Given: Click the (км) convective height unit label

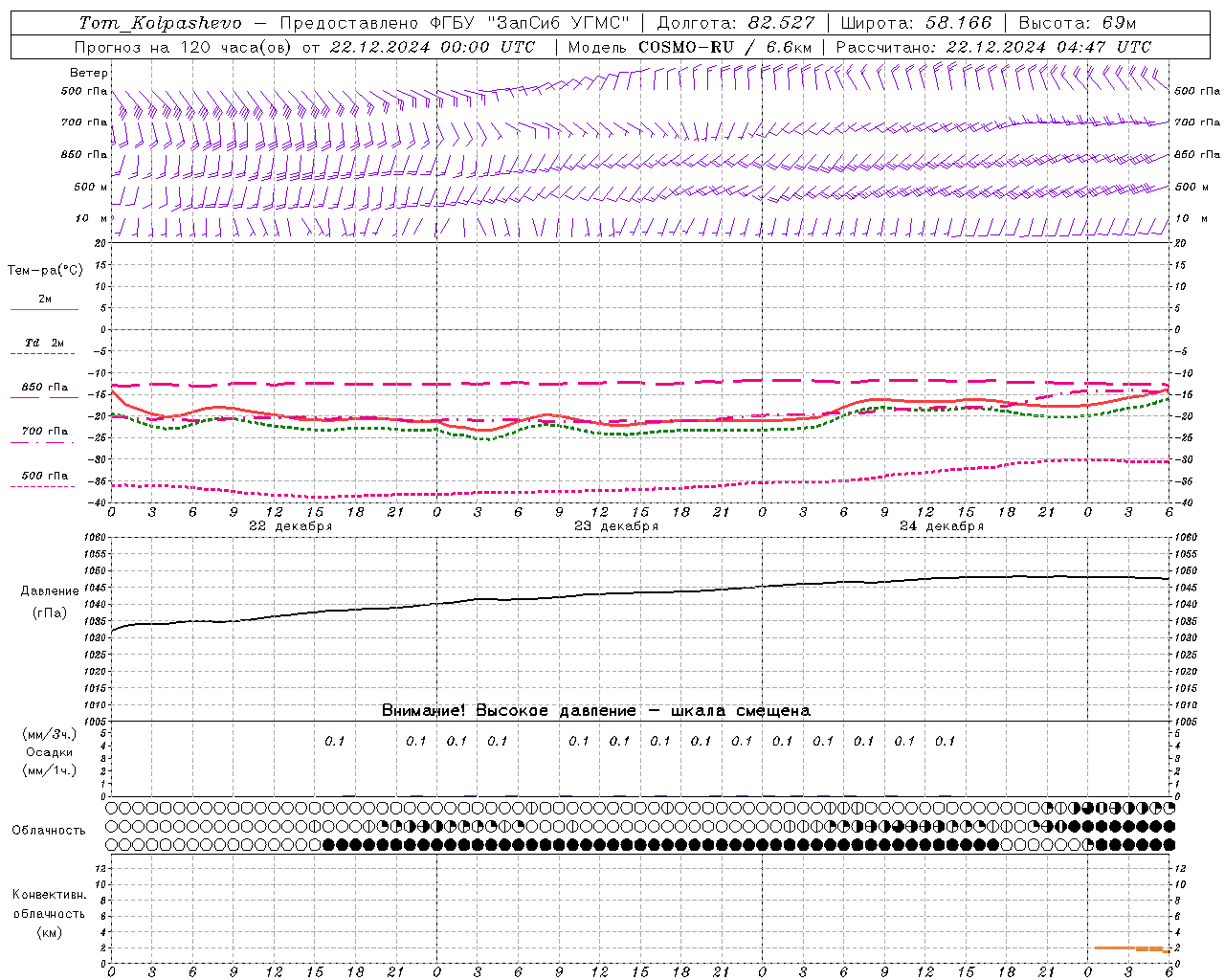Looking at the screenshot, I should (50, 932).
